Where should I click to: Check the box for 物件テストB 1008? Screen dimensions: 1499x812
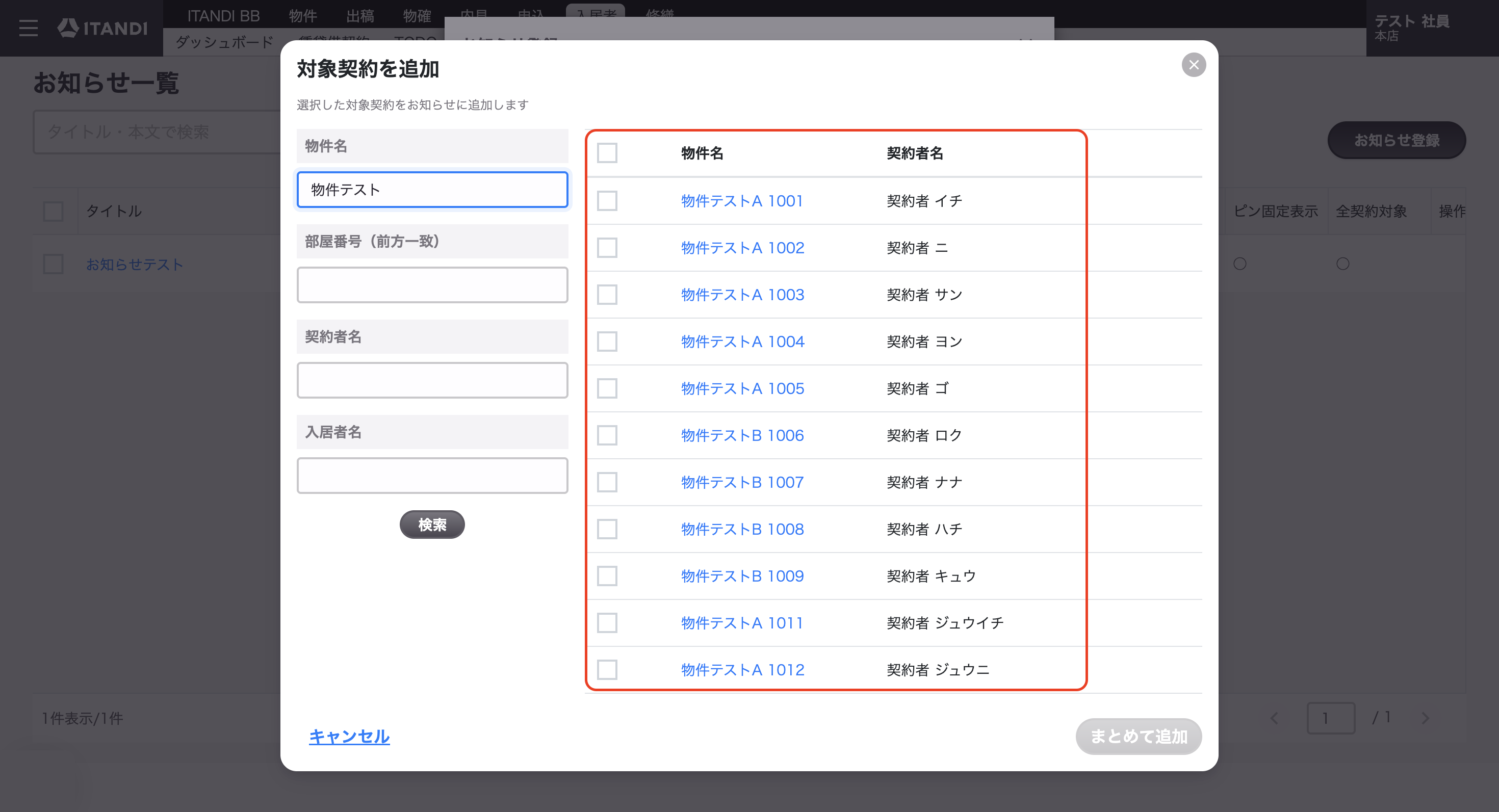click(x=607, y=529)
